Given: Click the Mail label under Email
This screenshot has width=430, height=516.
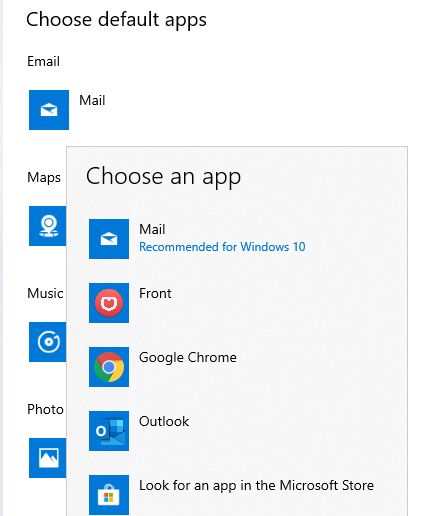Looking at the screenshot, I should [92, 100].
